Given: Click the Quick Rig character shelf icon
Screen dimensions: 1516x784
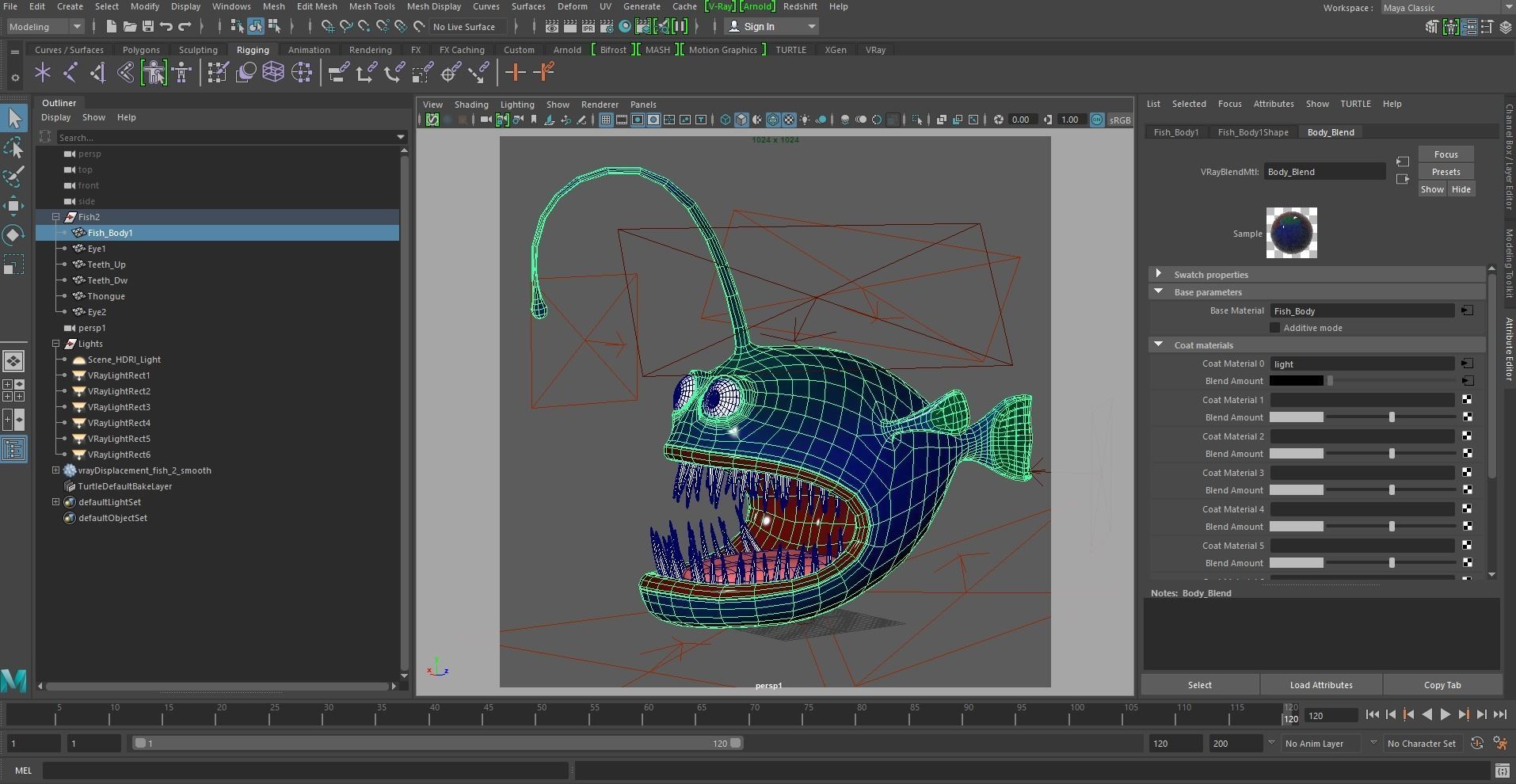Looking at the screenshot, I should (x=154, y=73).
